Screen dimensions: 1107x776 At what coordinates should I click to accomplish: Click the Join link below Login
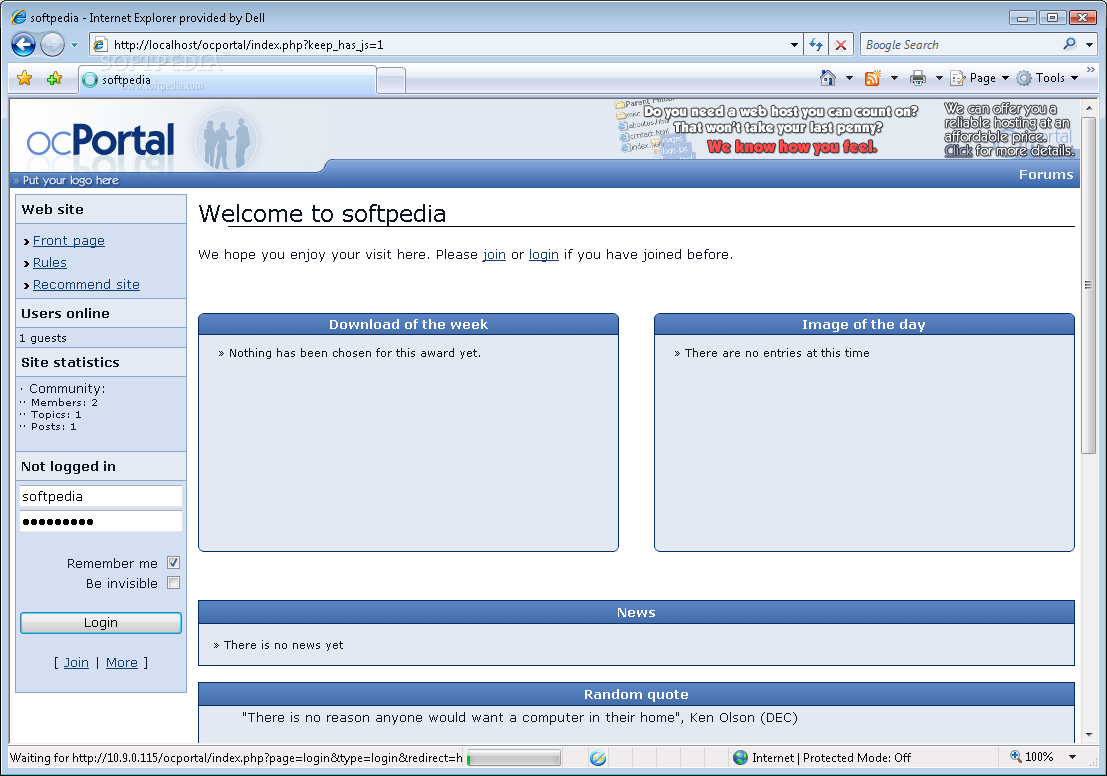tap(76, 662)
